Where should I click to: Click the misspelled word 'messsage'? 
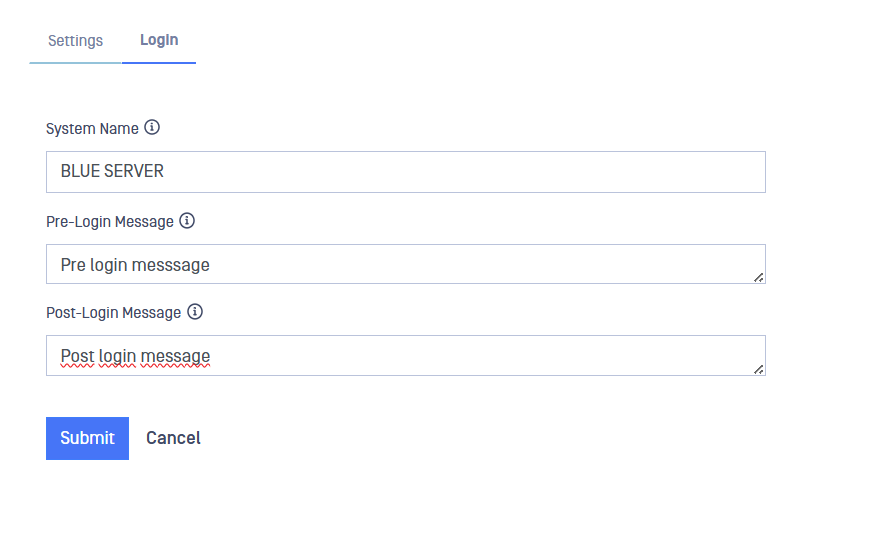pos(175,265)
